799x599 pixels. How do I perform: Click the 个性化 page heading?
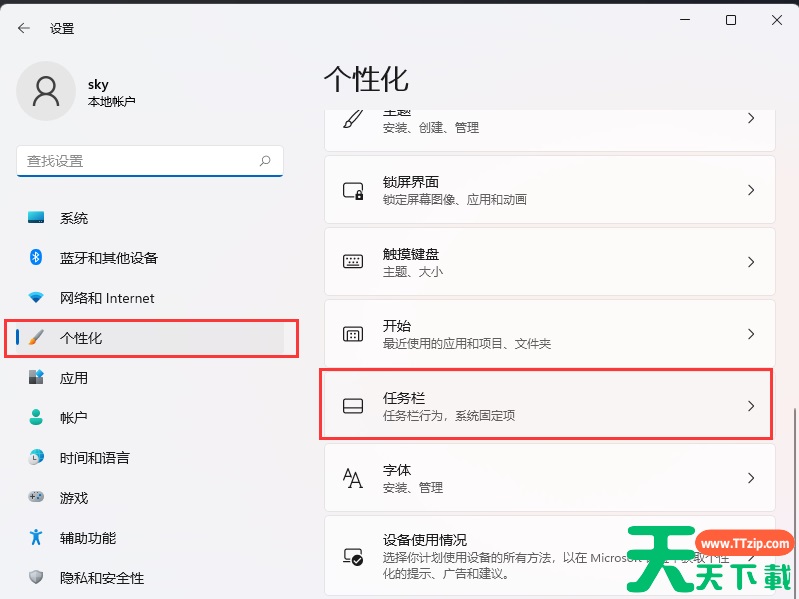pyautogui.click(x=366, y=79)
